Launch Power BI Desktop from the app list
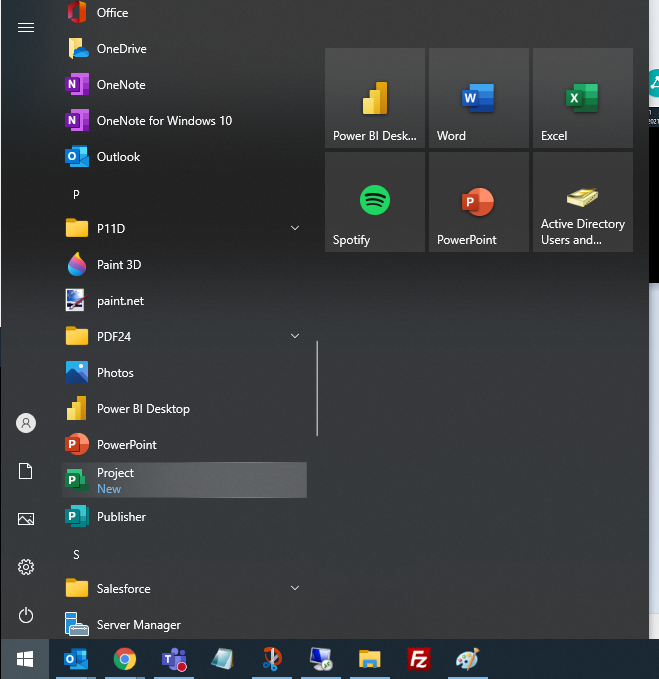Image resolution: width=659 pixels, height=679 pixels. click(x=184, y=408)
